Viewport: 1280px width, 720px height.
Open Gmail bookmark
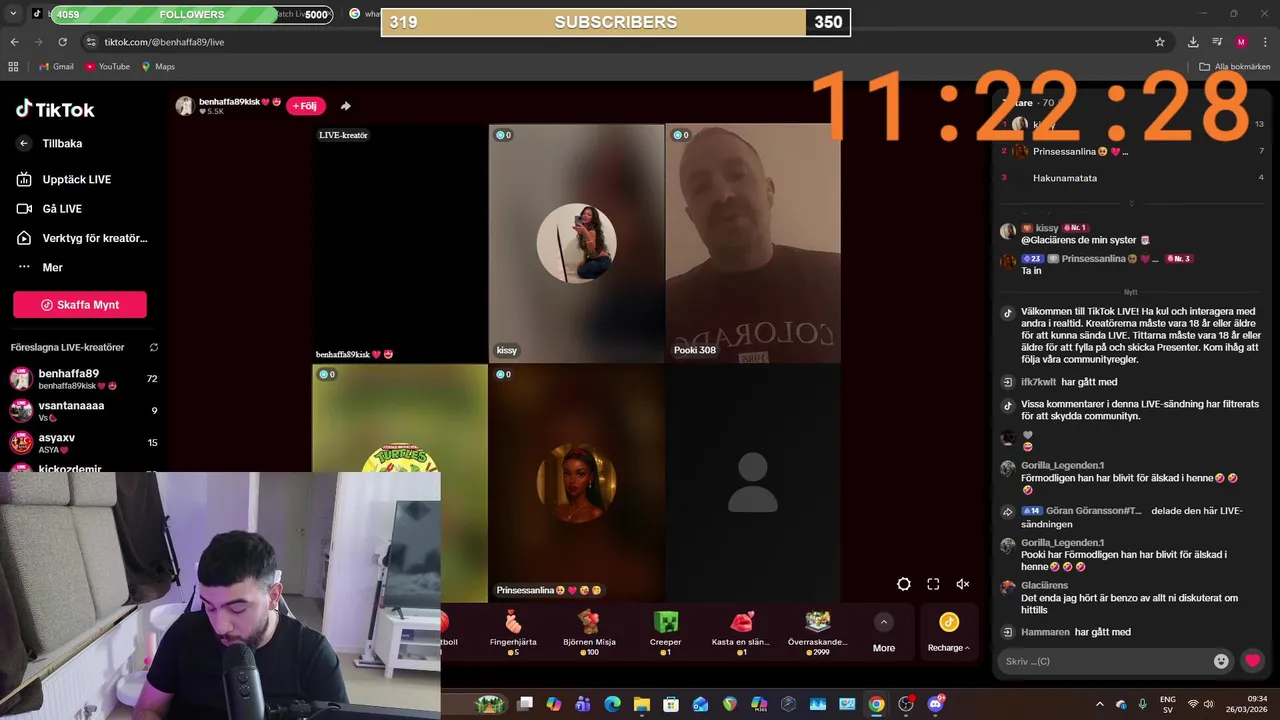(56, 67)
